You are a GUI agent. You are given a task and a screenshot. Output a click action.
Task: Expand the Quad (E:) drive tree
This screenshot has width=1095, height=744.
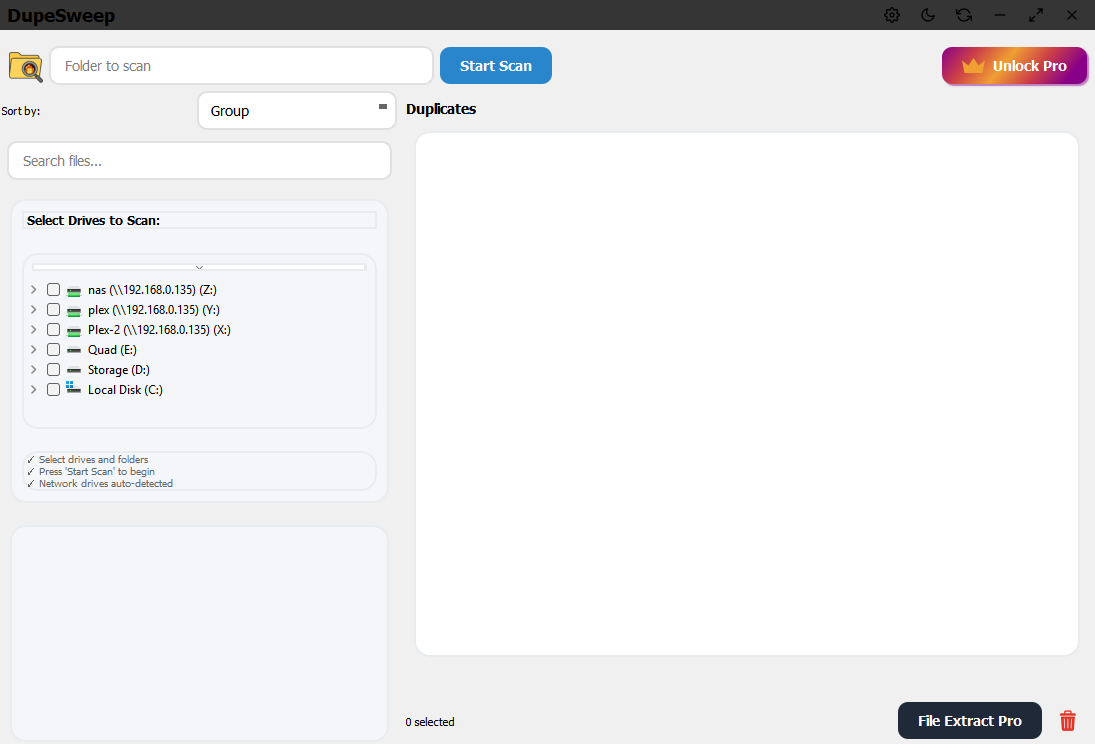click(33, 349)
